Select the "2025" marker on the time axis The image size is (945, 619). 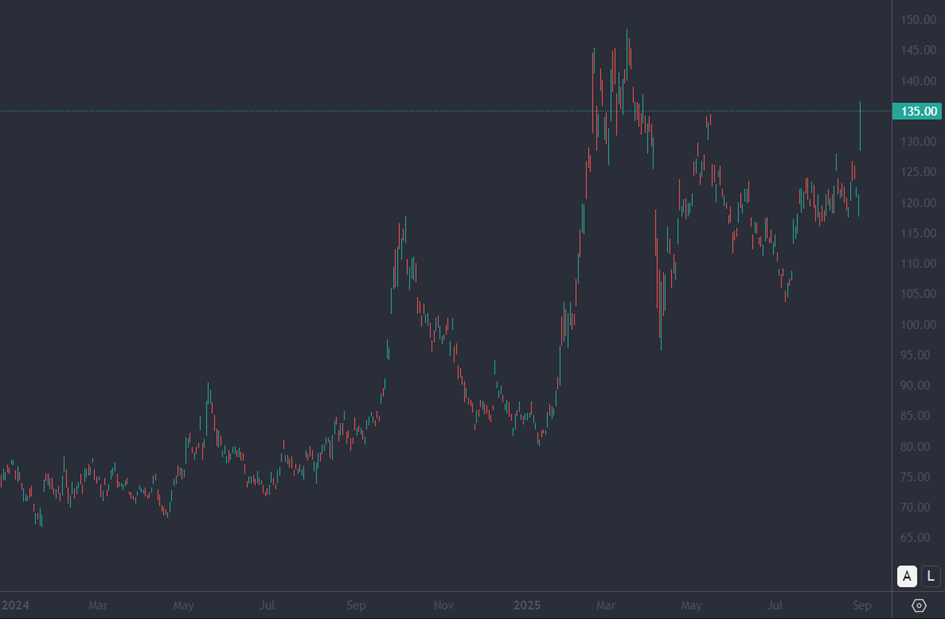pyautogui.click(x=527, y=605)
